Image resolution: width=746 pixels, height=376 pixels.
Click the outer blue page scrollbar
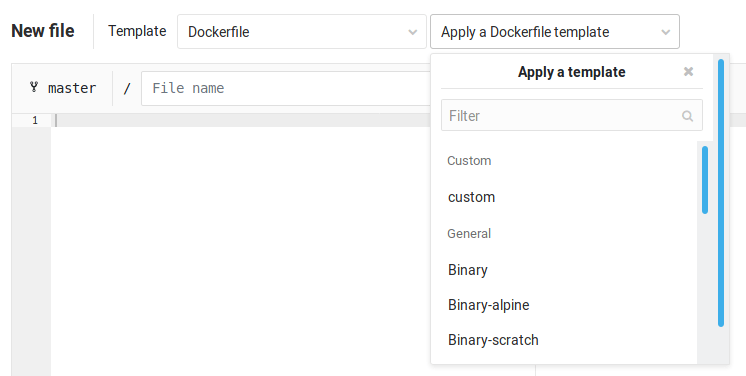tap(721, 193)
